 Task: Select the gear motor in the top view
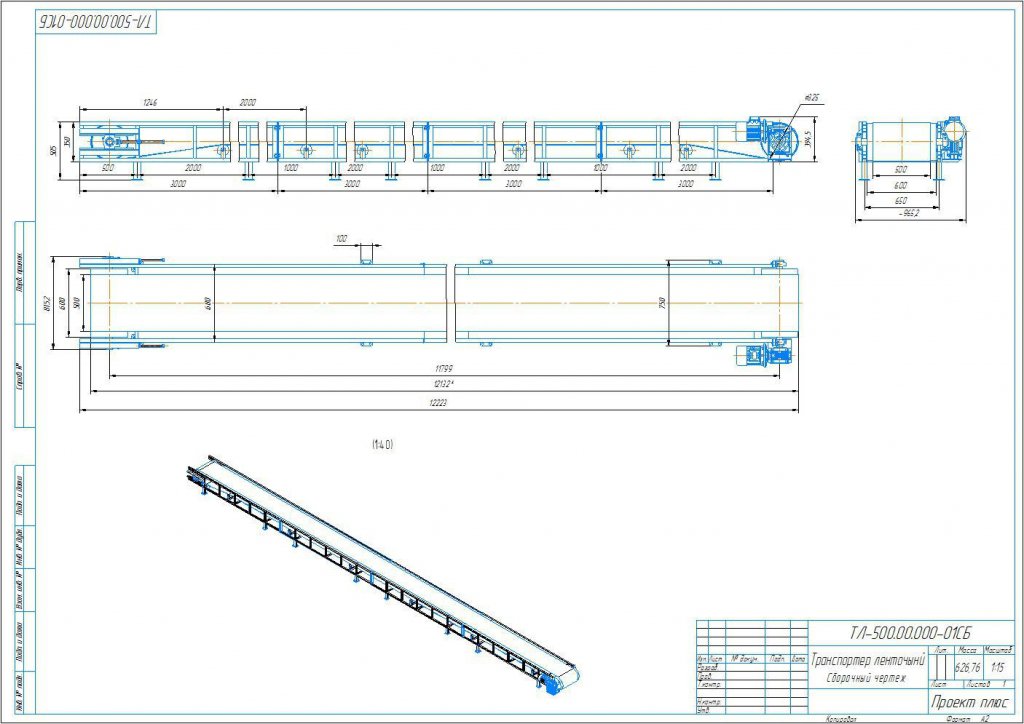point(764,357)
